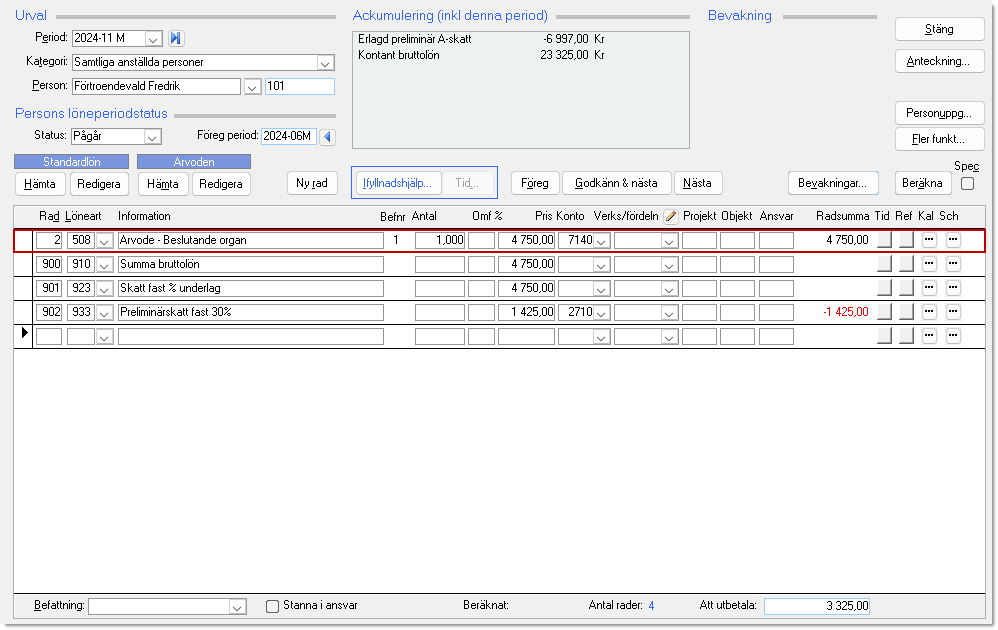
Task: Click the pencil icon in Verks/fördeln header
Action: [670, 216]
